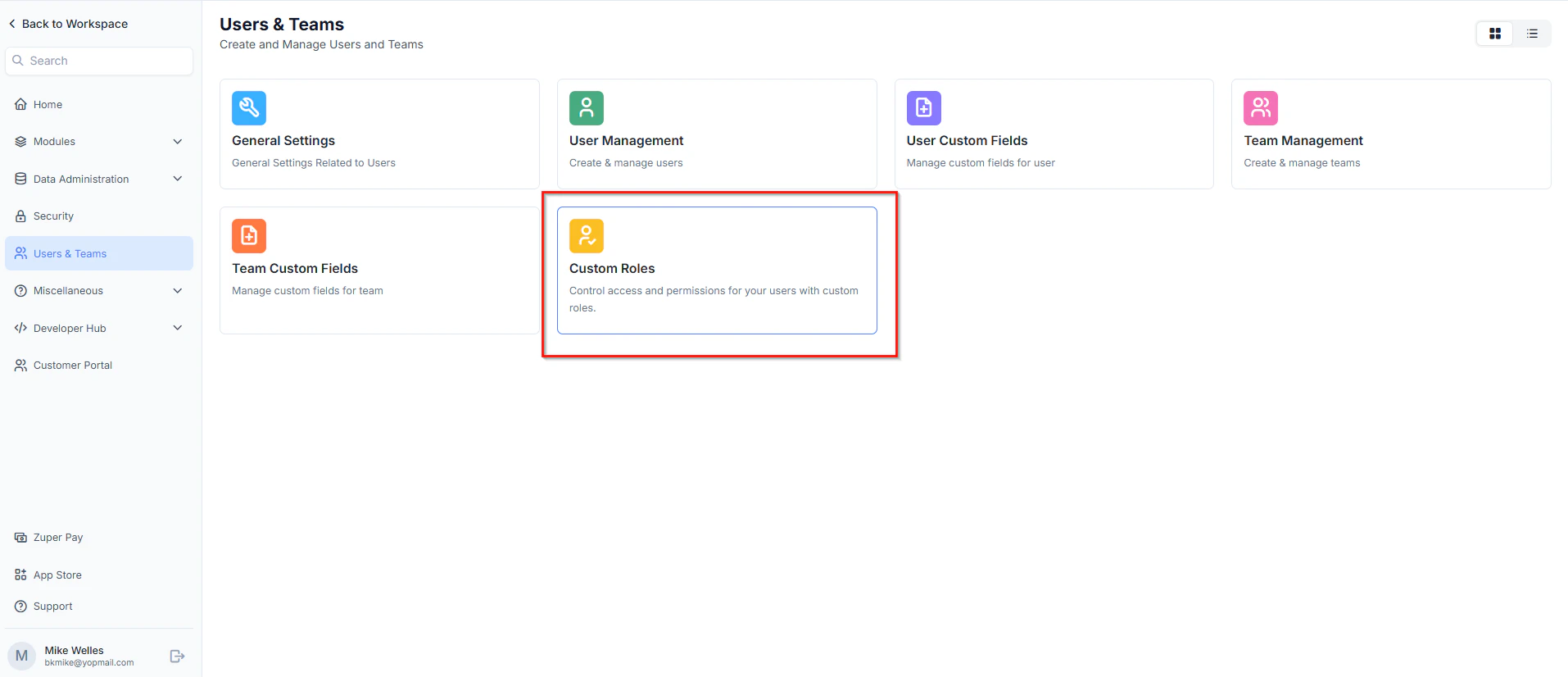Expand the Modules chevron

(178, 142)
